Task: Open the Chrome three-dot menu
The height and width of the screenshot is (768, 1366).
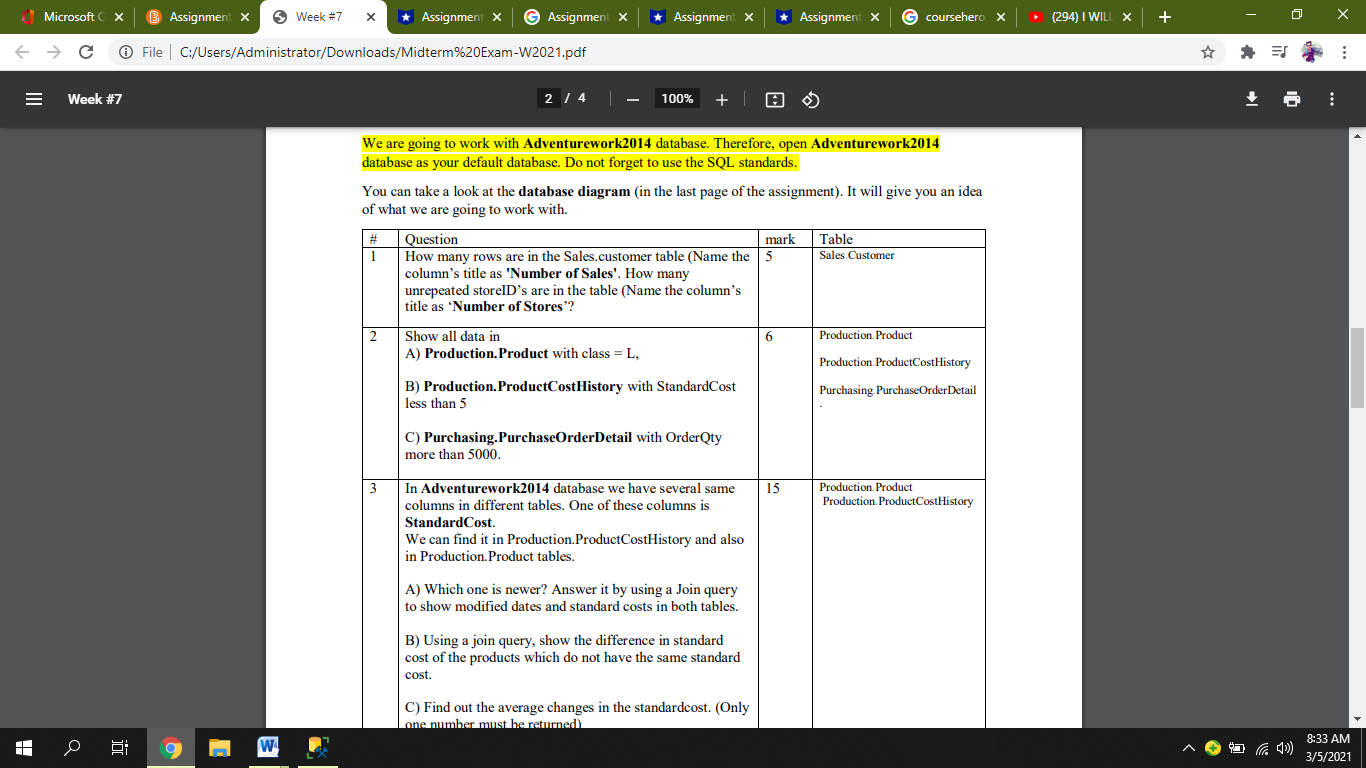Action: coord(1344,52)
